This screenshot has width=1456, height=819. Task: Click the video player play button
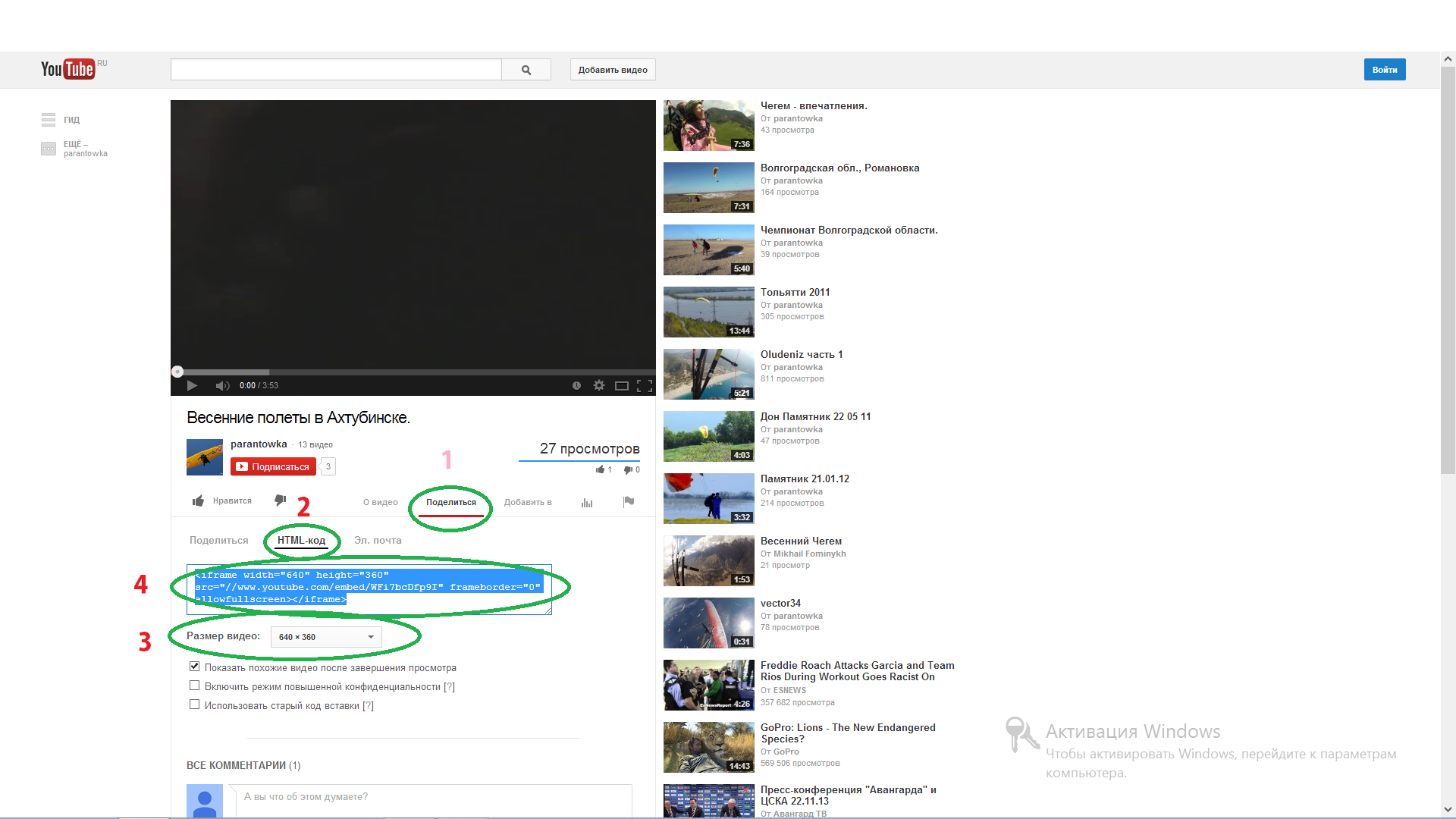tap(192, 385)
